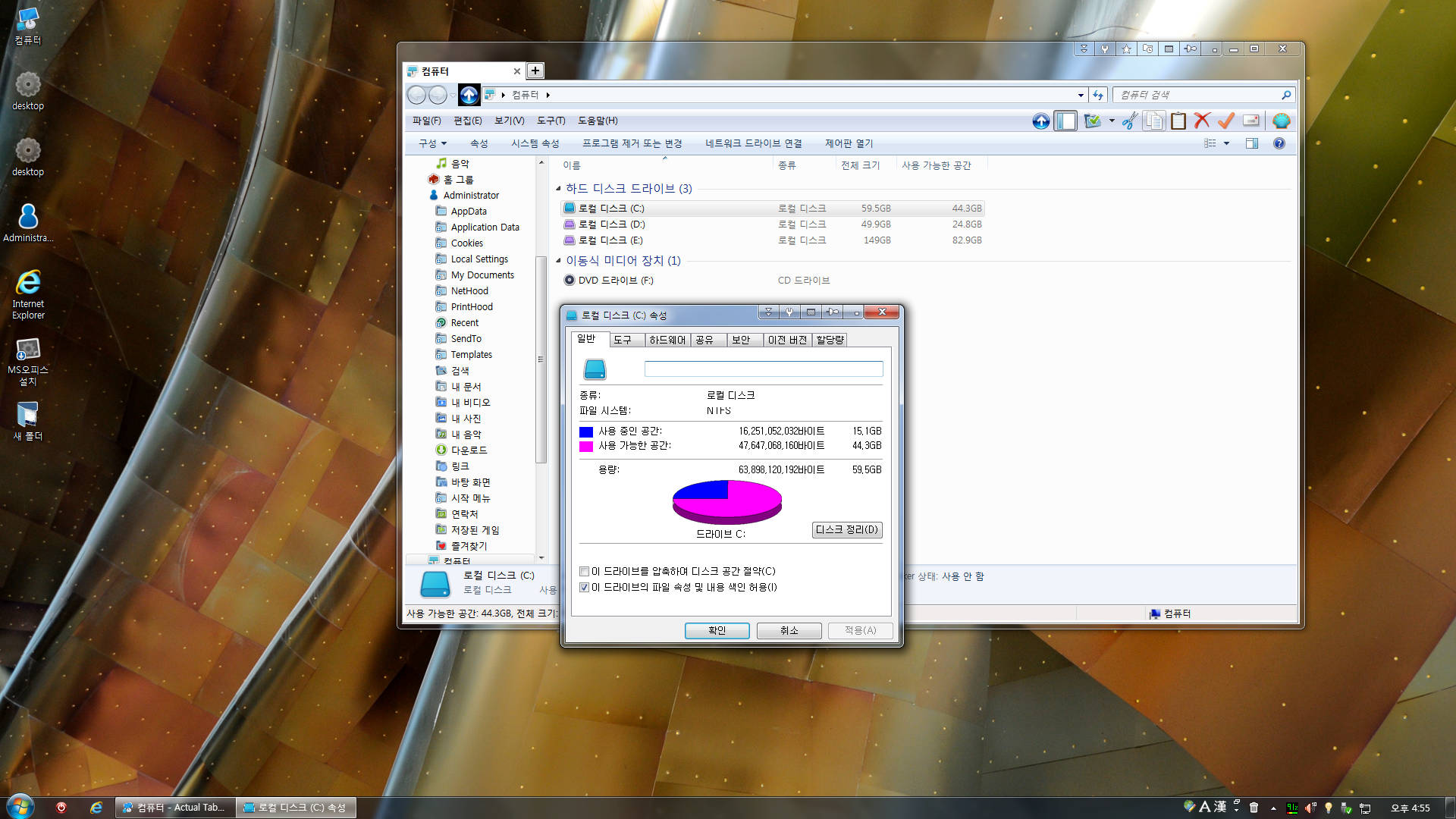The height and width of the screenshot is (819, 1456).
Task: Click the navigation pane vertical scrollbar
Action: pyautogui.click(x=541, y=359)
